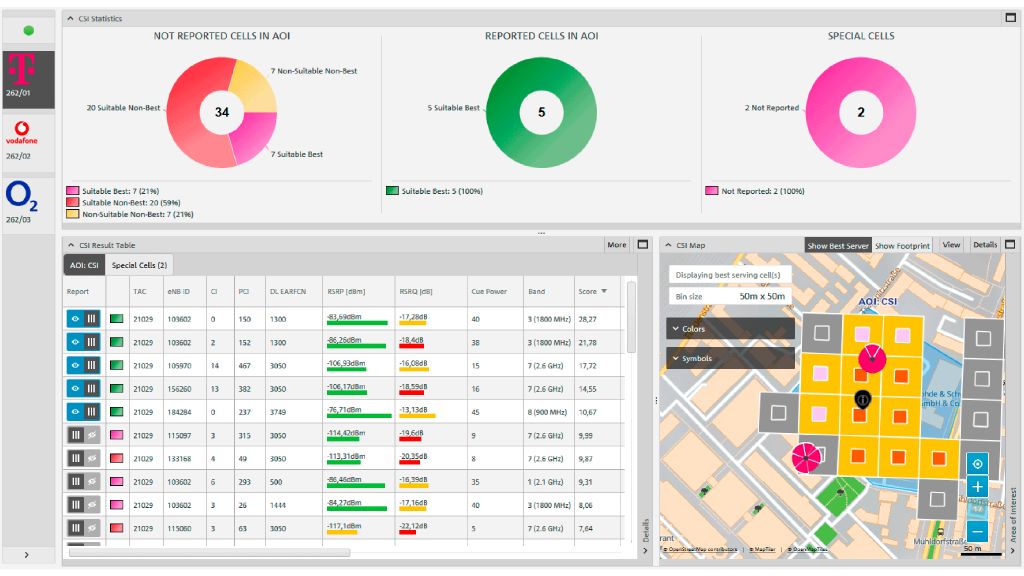Toggle report bars for eNB 184284 row
The width and height of the screenshot is (1024, 576).
coord(92,411)
